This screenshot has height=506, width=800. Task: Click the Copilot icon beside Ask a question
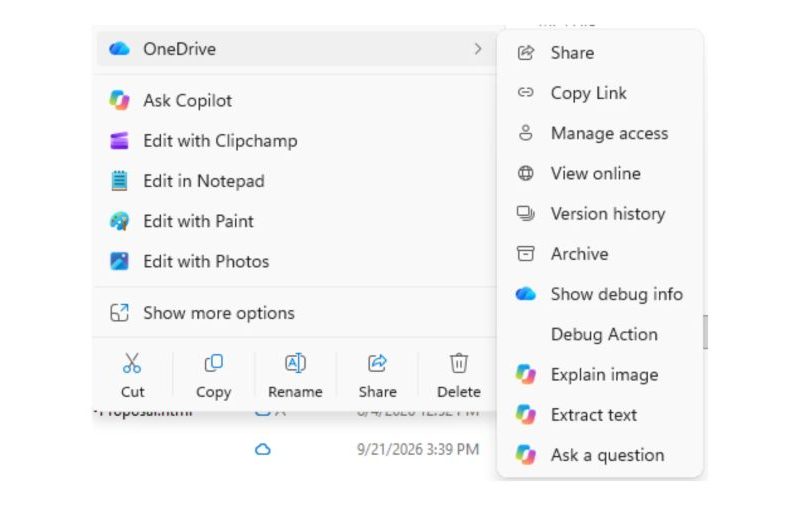(x=526, y=455)
